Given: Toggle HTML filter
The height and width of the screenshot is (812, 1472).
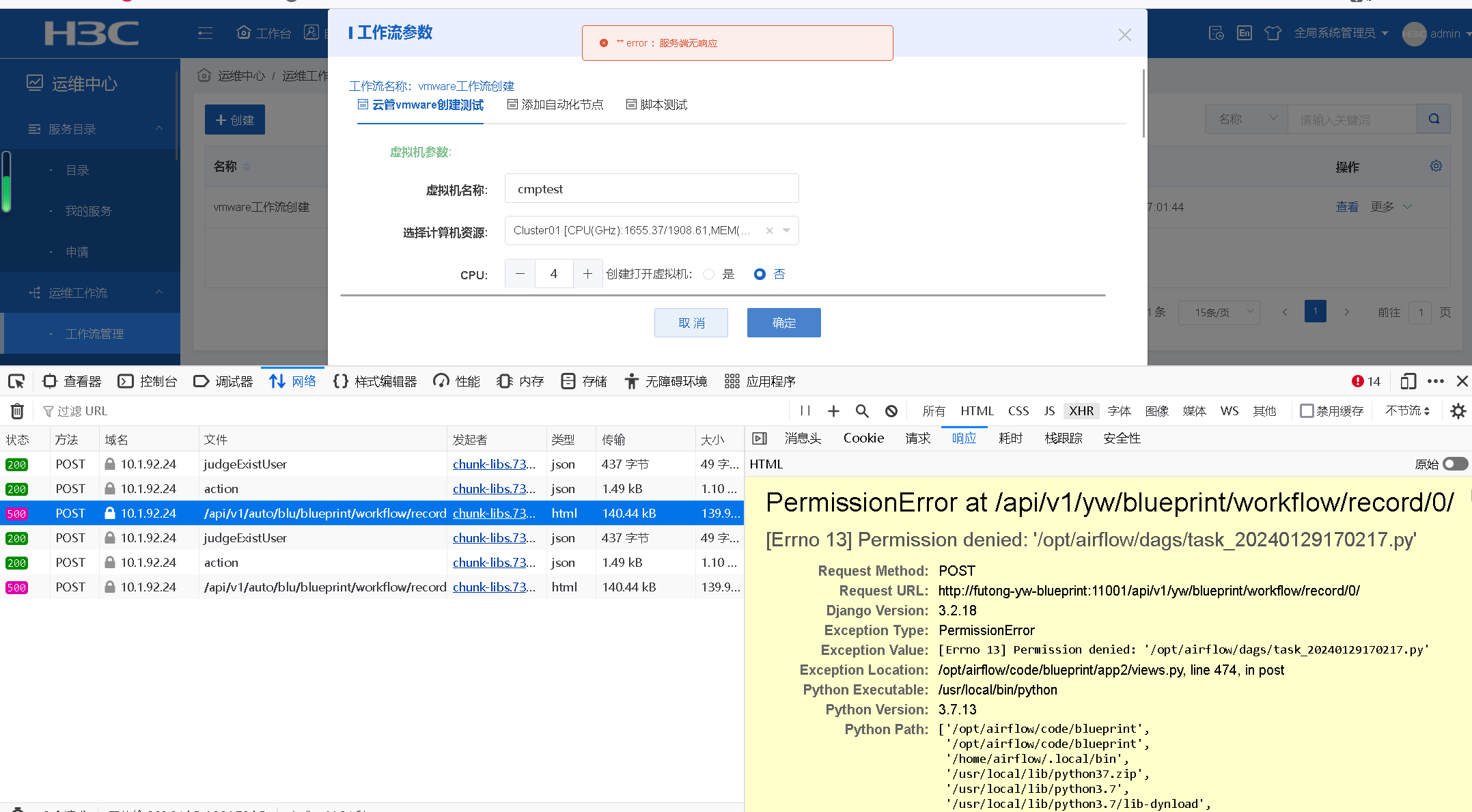Looking at the screenshot, I should coord(977,410).
